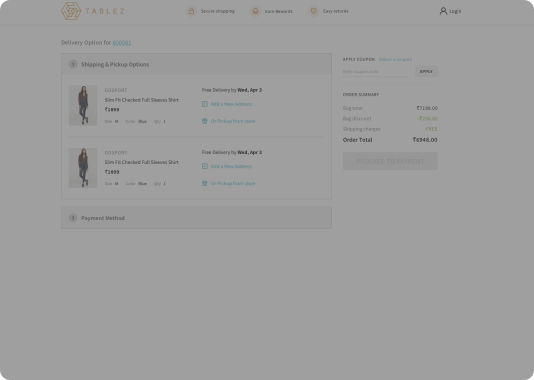
Task: Click the Earn Rewards label
Action: tap(279, 11)
